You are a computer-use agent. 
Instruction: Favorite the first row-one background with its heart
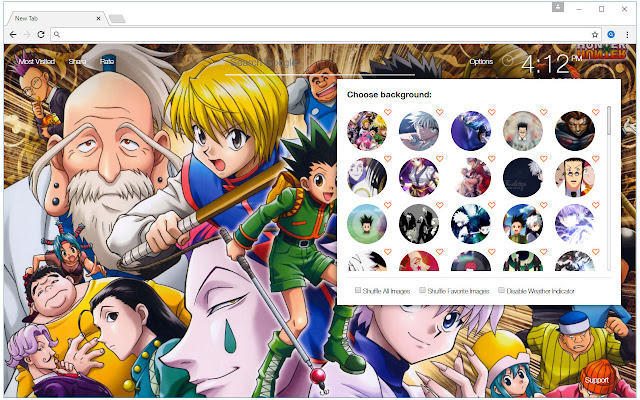tap(388, 112)
